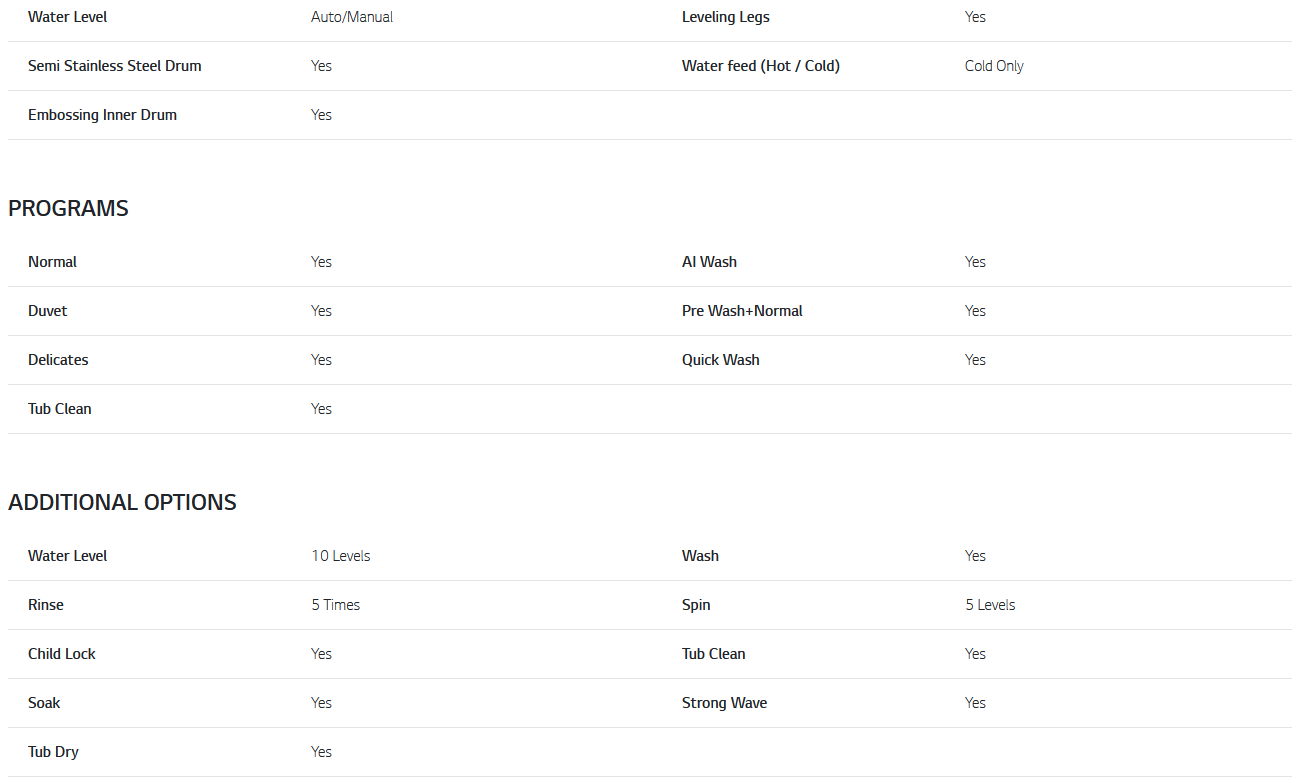This screenshot has width=1305, height=783.
Task: Select the Cold Only value text
Action: pyautogui.click(x=993, y=66)
